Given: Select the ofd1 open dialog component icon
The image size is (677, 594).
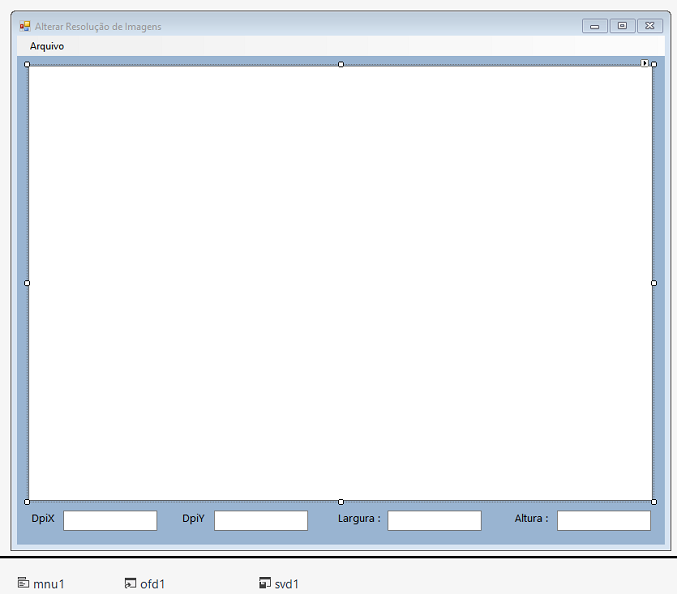Looking at the screenshot, I should [x=130, y=583].
